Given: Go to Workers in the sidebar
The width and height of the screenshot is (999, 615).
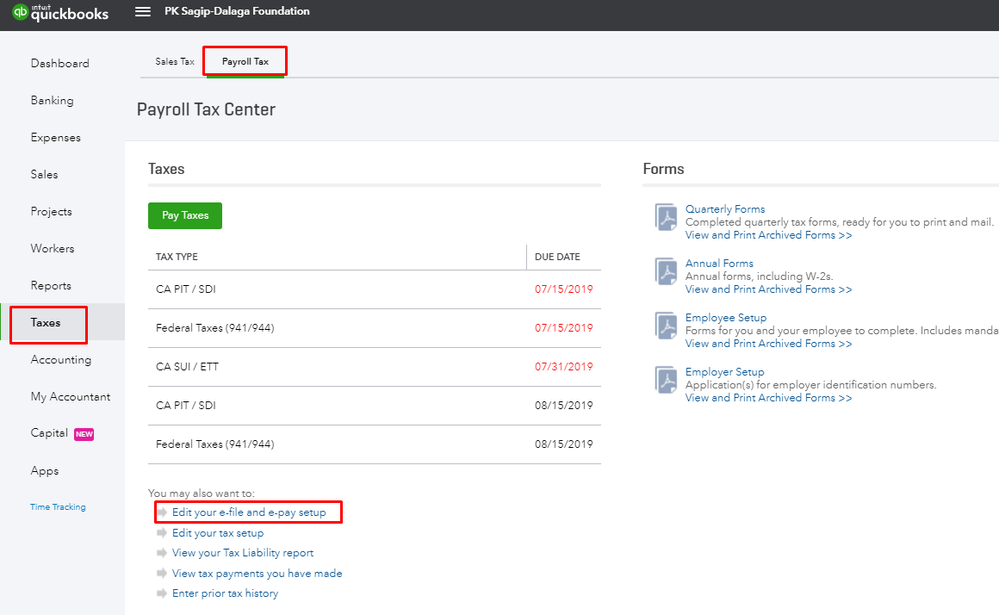Looking at the screenshot, I should [52, 248].
